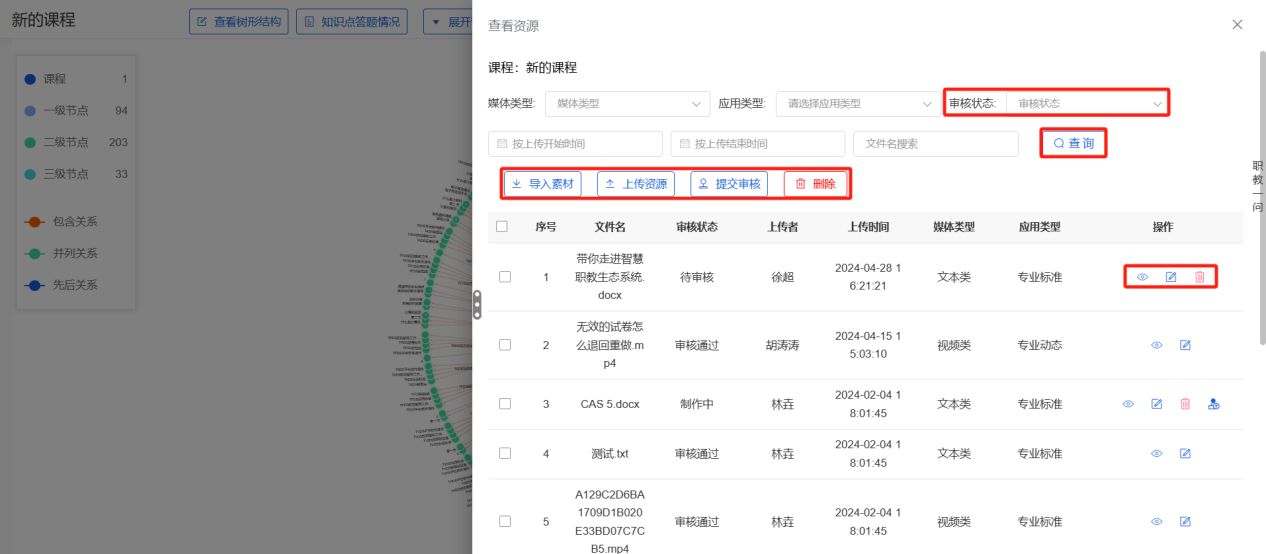
Task: Click 查看树形结构 button in background page
Action: pyautogui.click(x=240, y=21)
